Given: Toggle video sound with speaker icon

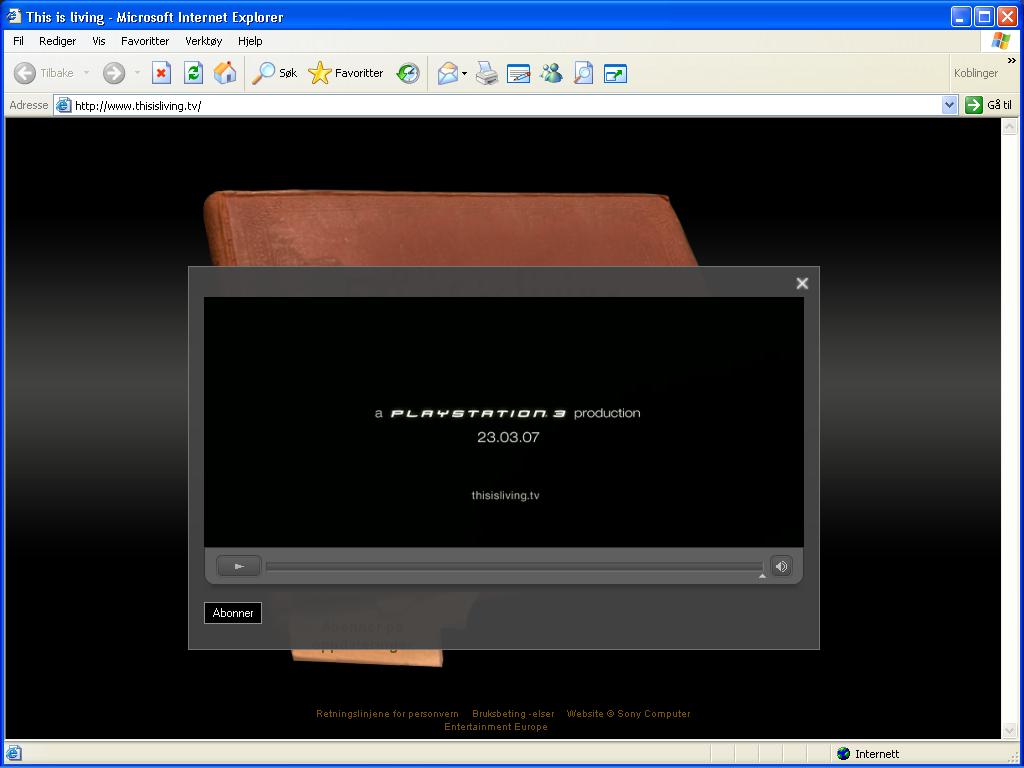Looking at the screenshot, I should pos(781,566).
